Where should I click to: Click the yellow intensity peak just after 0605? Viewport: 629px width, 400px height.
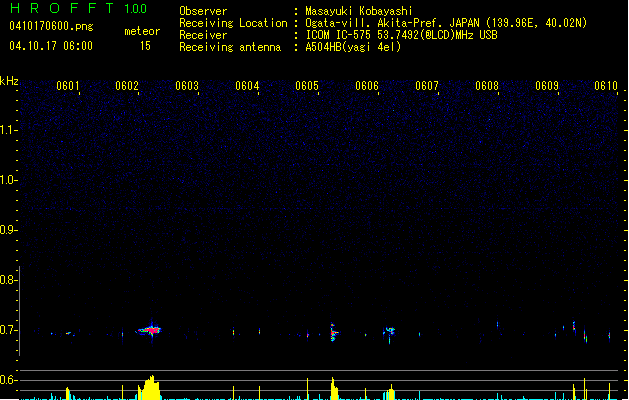pyautogui.click(x=334, y=388)
